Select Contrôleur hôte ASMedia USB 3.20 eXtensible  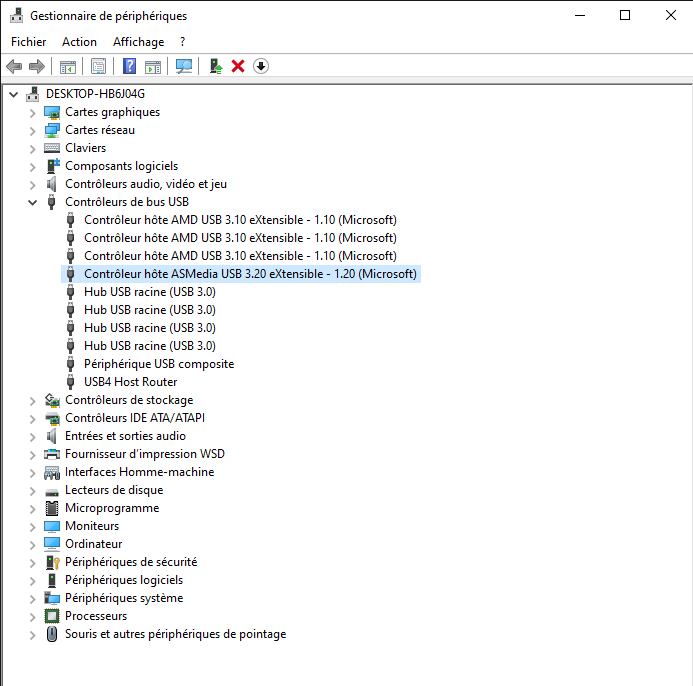pyautogui.click(x=250, y=274)
